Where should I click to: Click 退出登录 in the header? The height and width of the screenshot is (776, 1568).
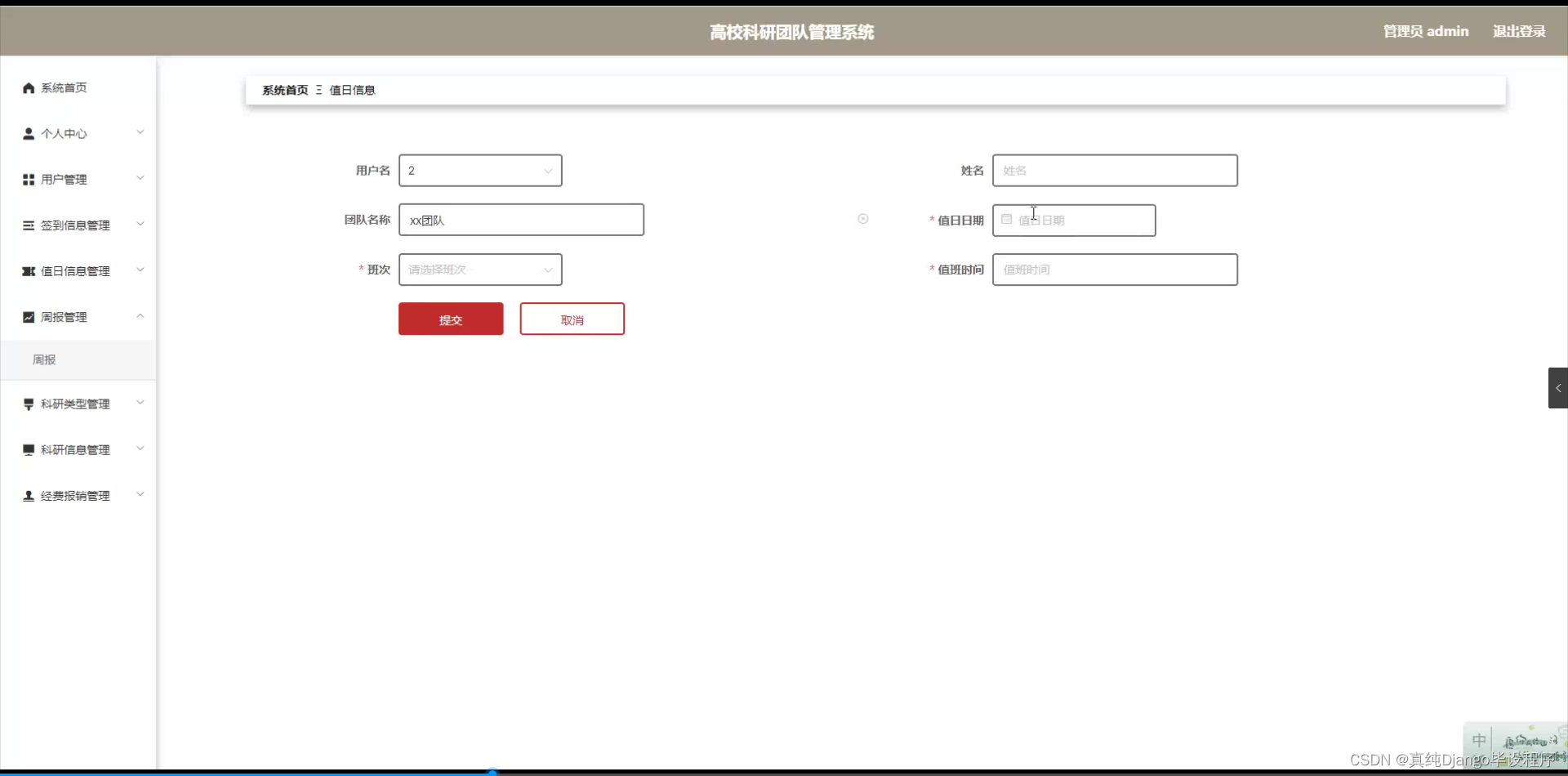point(1519,31)
